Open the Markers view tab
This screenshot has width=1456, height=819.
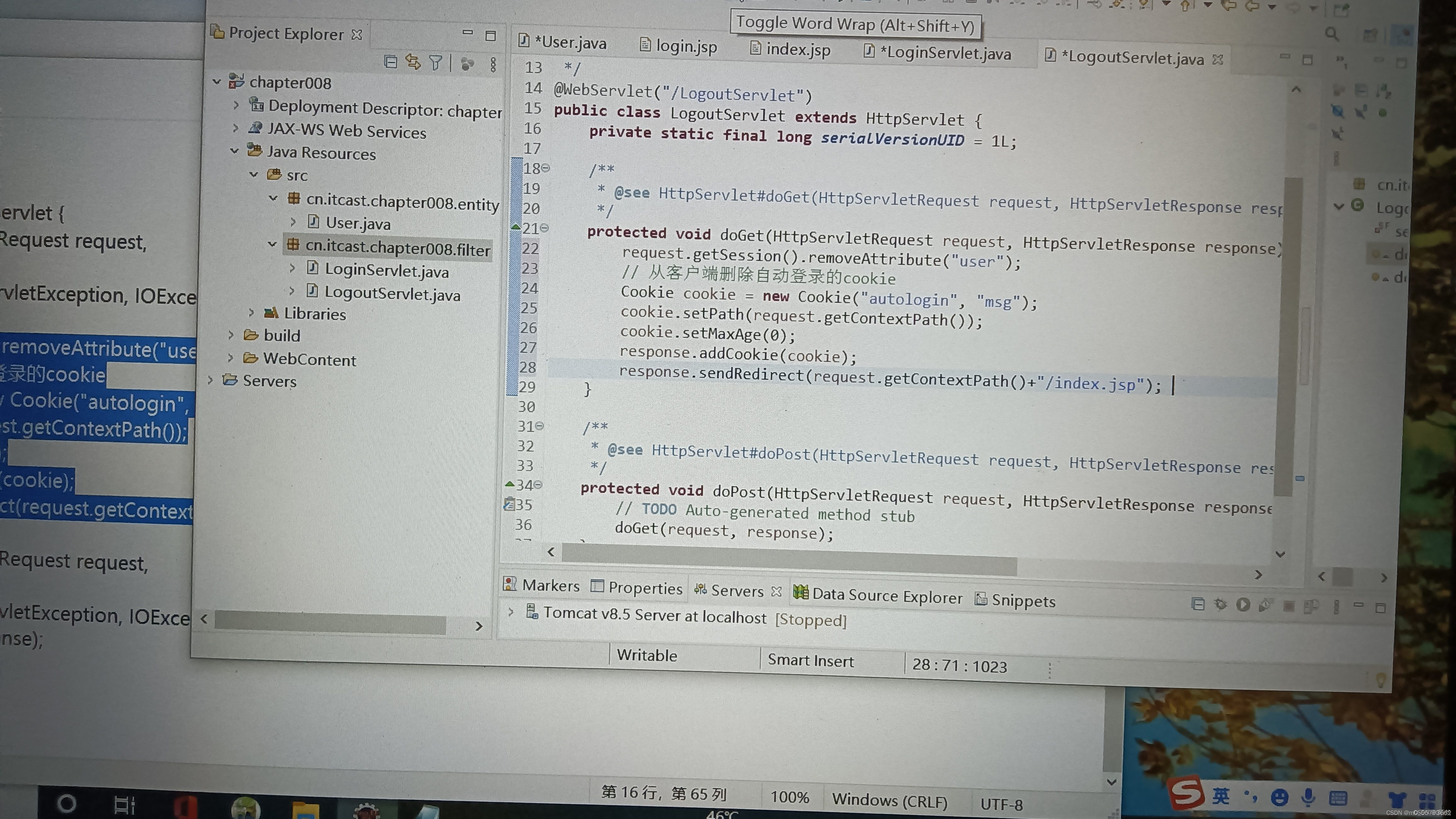pos(542,585)
